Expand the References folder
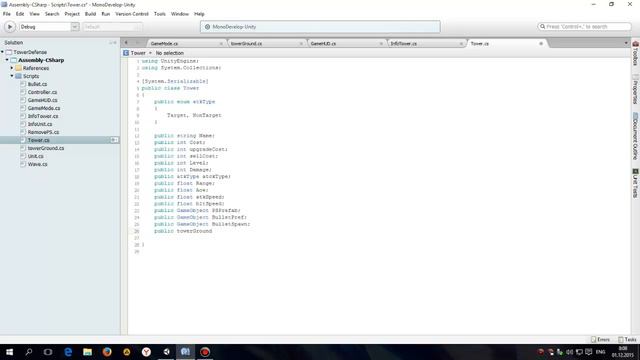Image resolution: width=640 pixels, height=360 pixels. click(12, 68)
